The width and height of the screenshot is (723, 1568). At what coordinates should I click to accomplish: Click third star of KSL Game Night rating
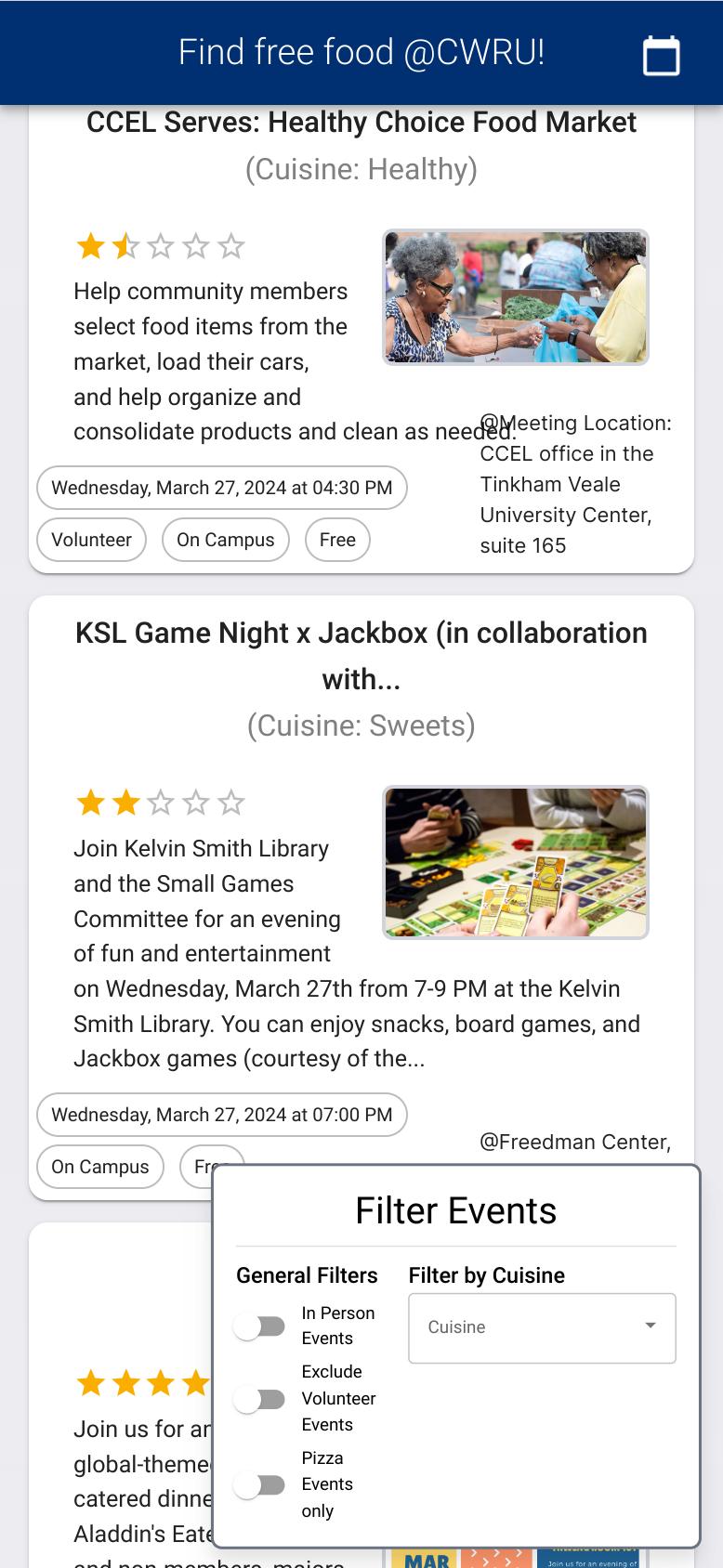[x=161, y=803]
